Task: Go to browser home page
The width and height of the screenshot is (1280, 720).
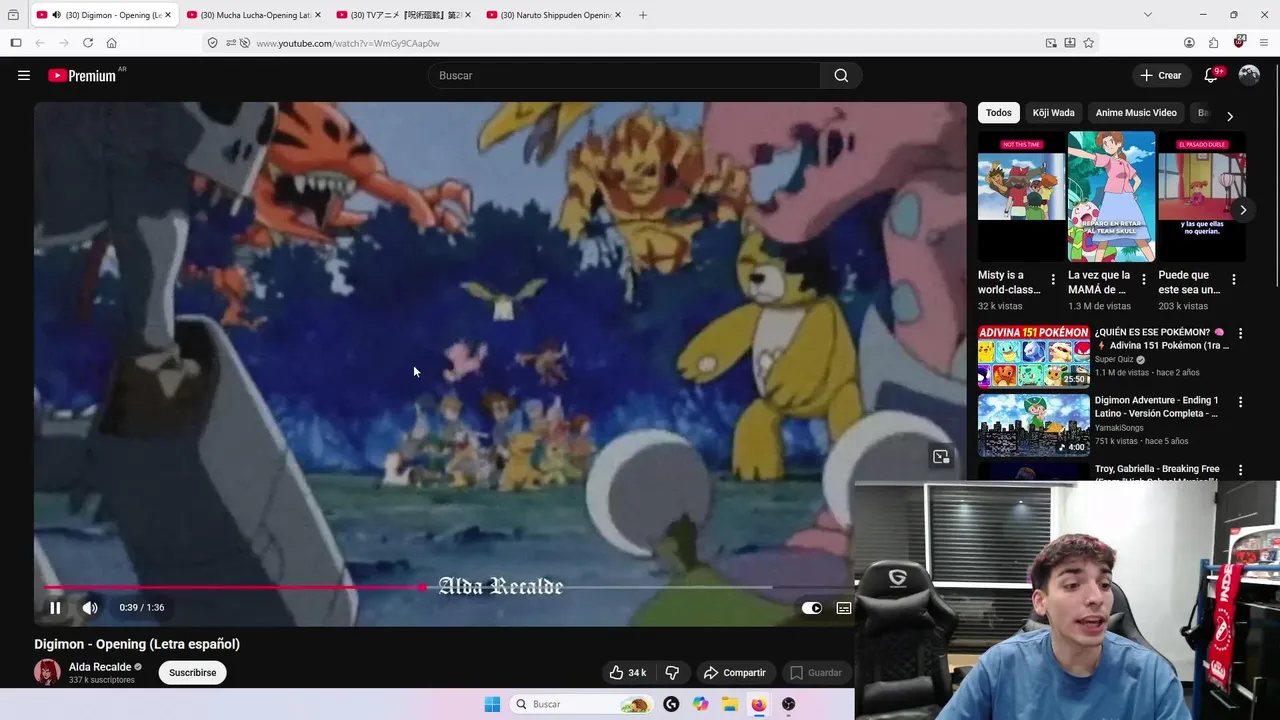Action: click(112, 43)
